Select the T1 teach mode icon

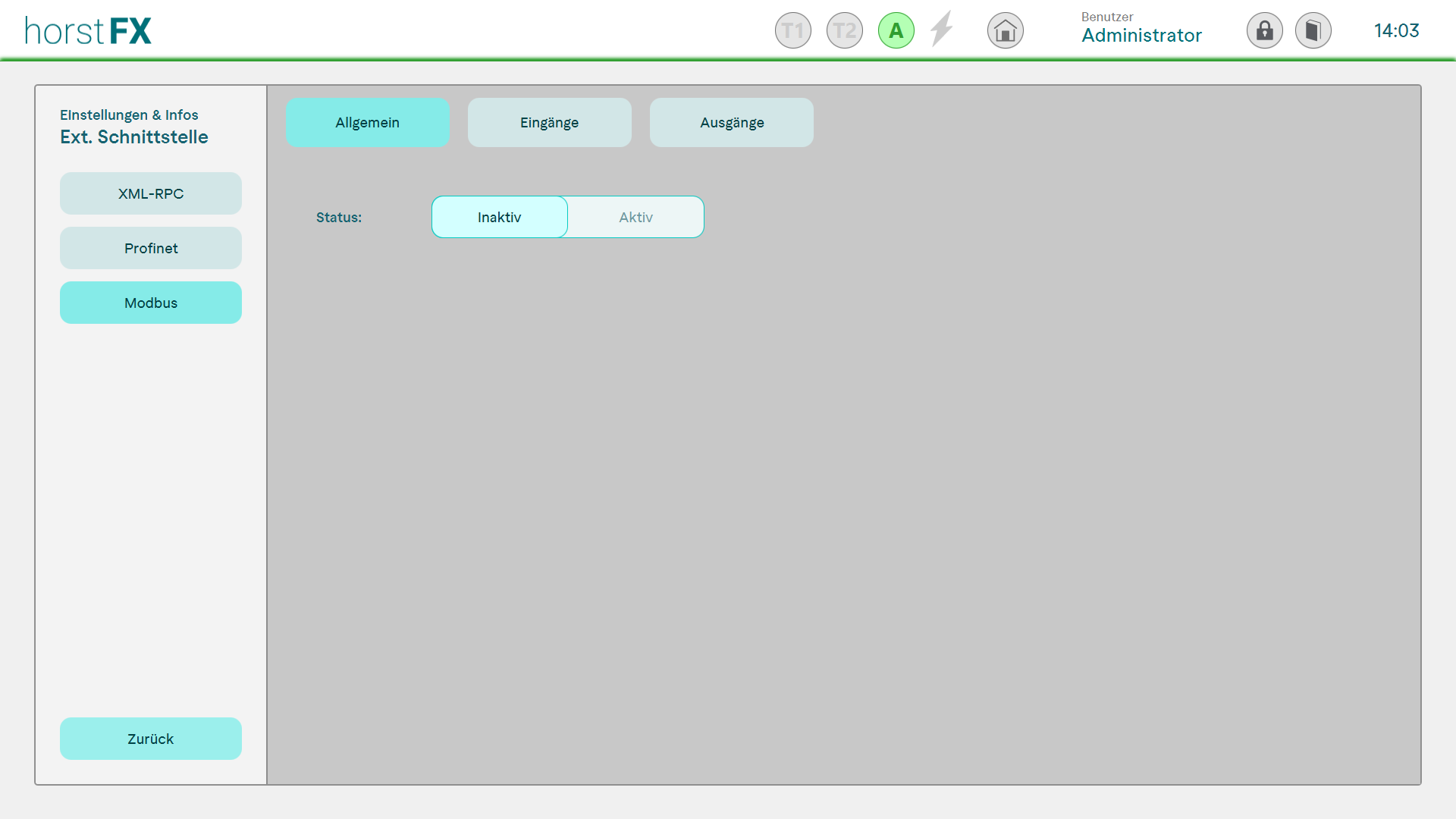792,31
